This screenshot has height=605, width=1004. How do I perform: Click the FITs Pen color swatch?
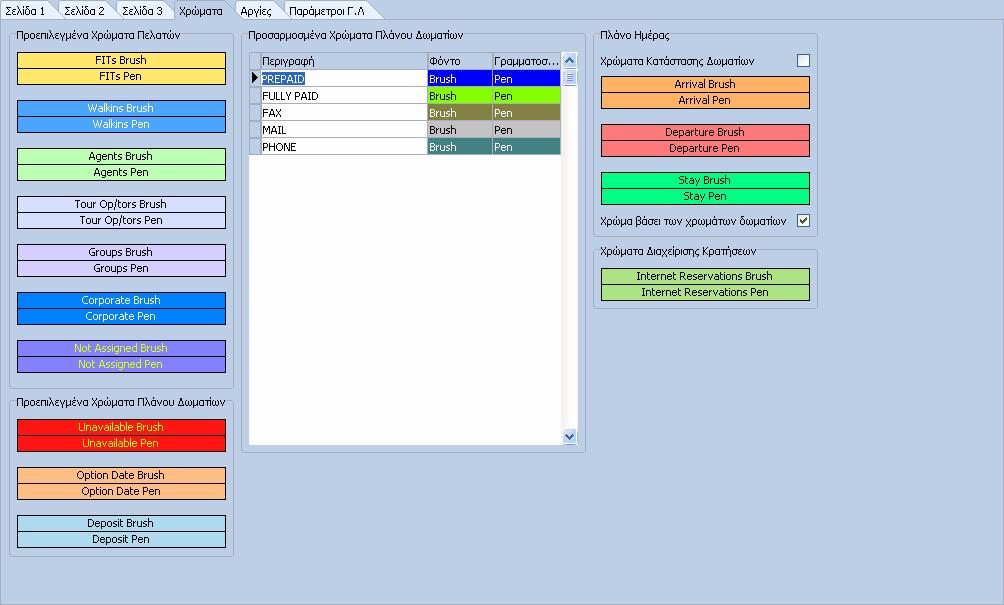[121, 76]
